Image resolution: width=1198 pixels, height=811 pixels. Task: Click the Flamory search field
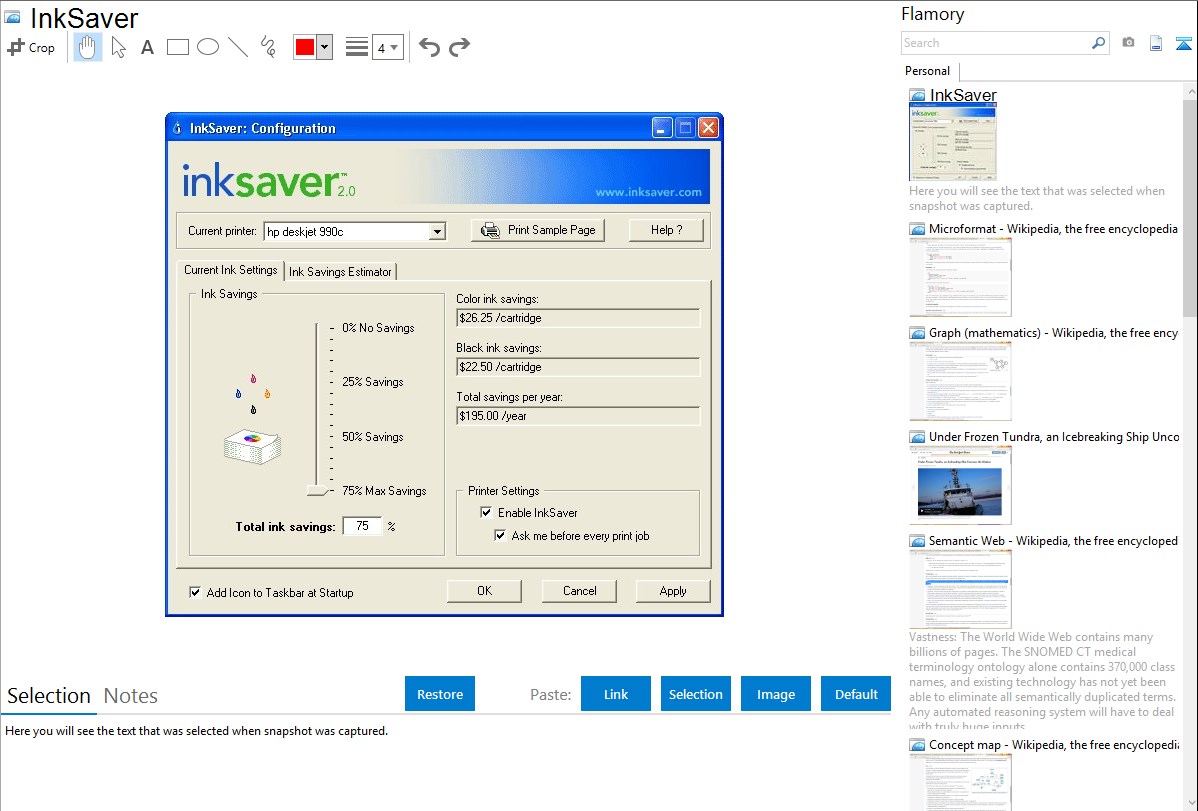coord(996,43)
